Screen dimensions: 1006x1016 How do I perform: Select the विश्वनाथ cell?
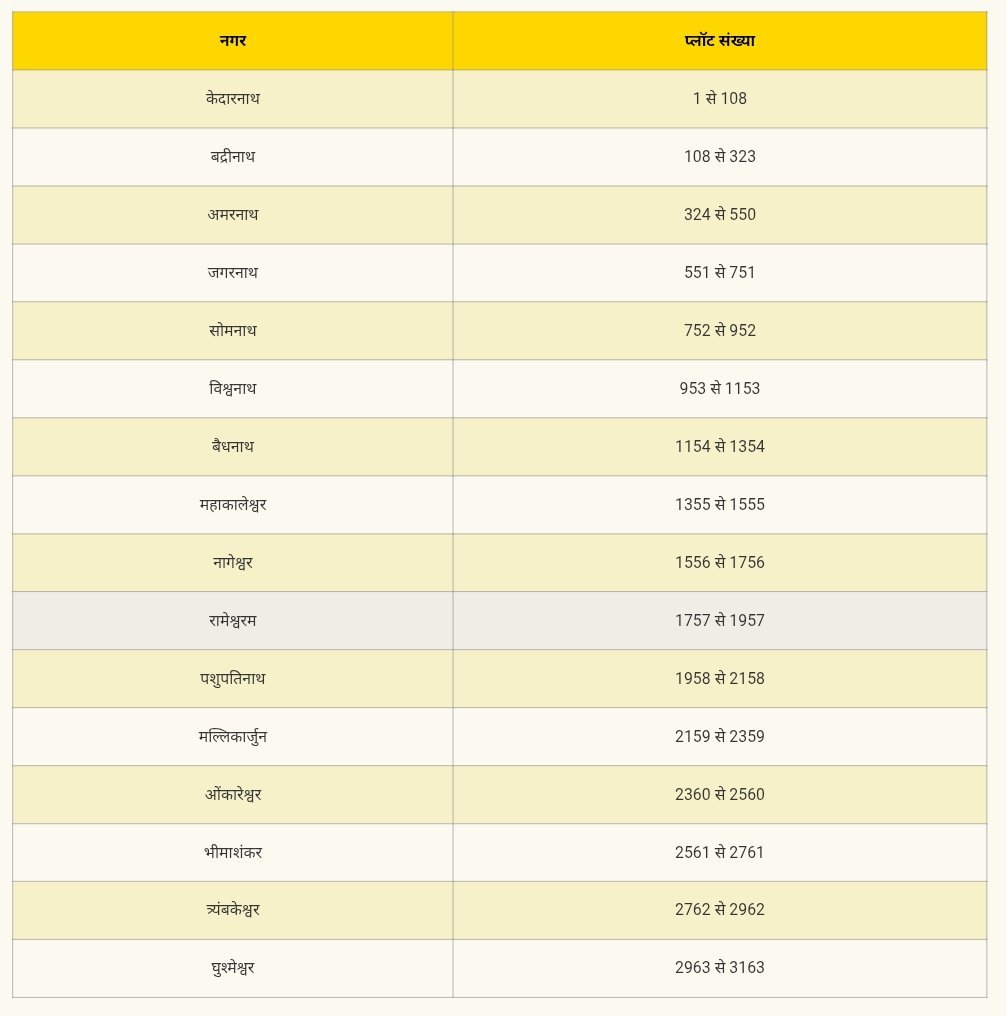(x=233, y=389)
